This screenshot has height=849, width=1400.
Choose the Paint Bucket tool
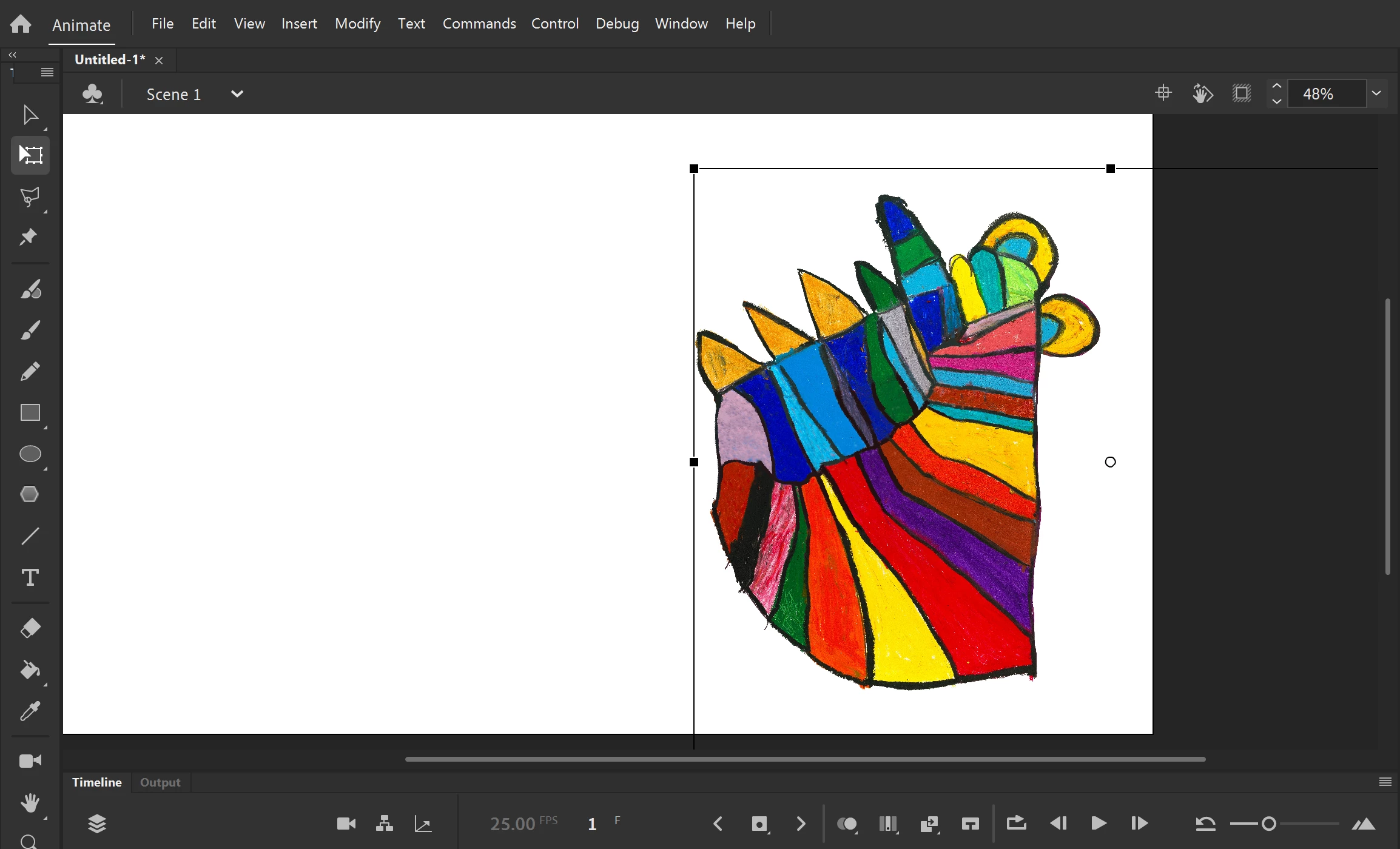coord(30,670)
